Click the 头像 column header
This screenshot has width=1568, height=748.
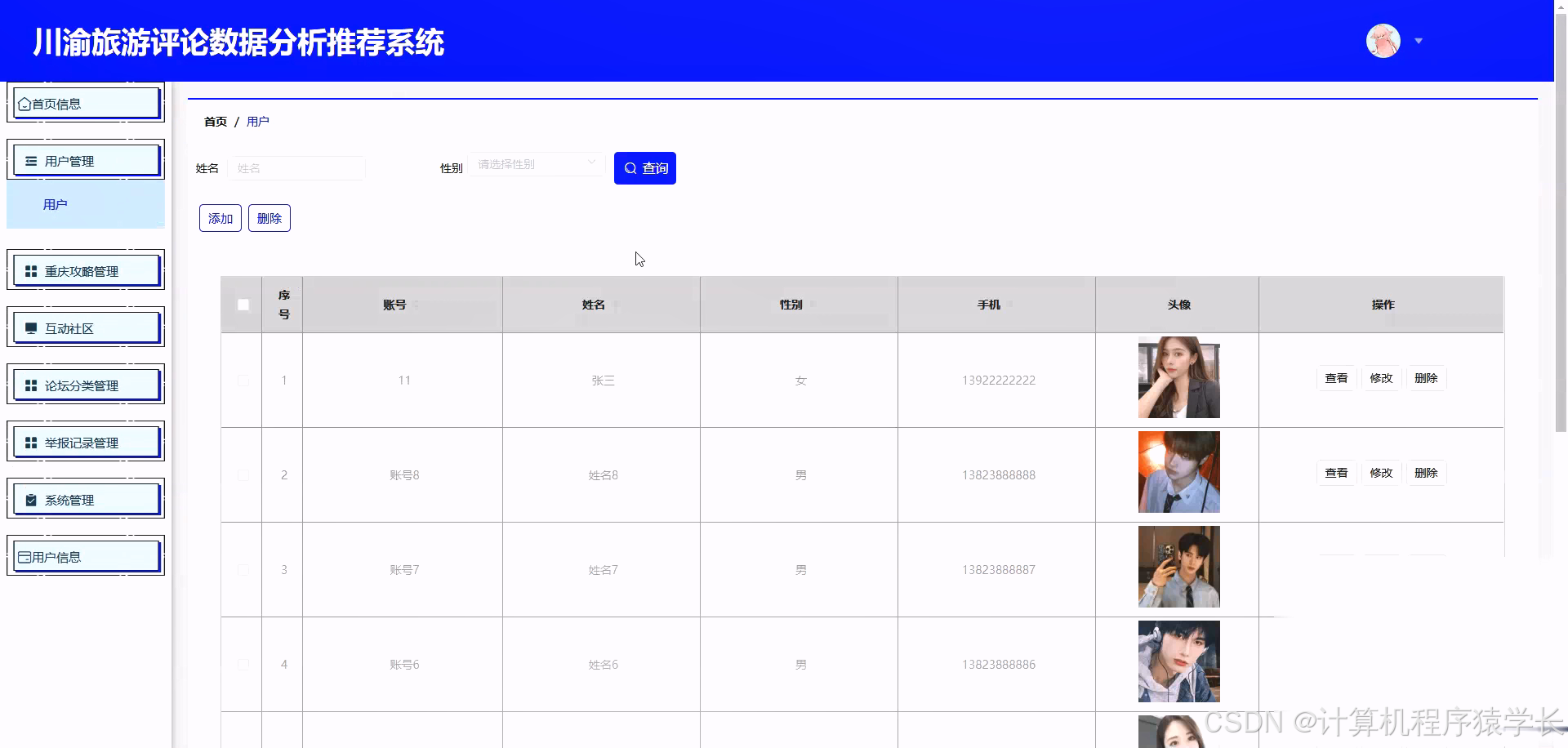1178,305
